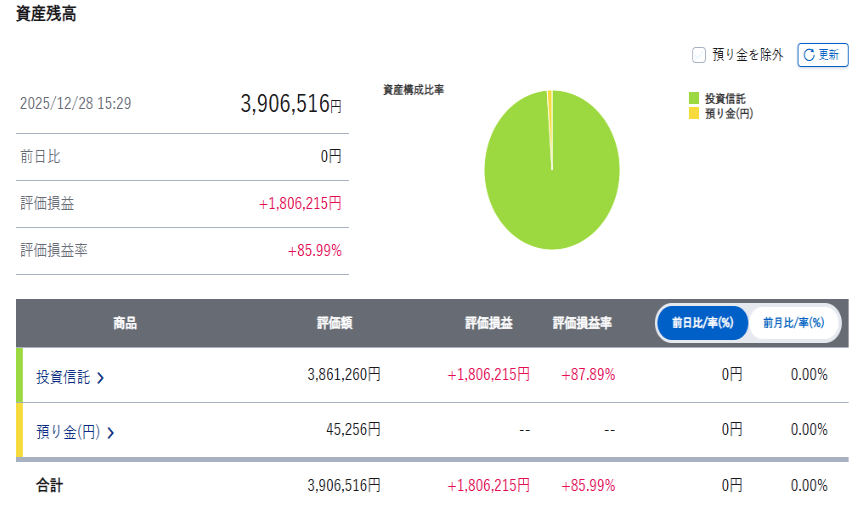This screenshot has width=849, height=510.
Task: Open the 投資信託 product link
Action: pos(63,376)
